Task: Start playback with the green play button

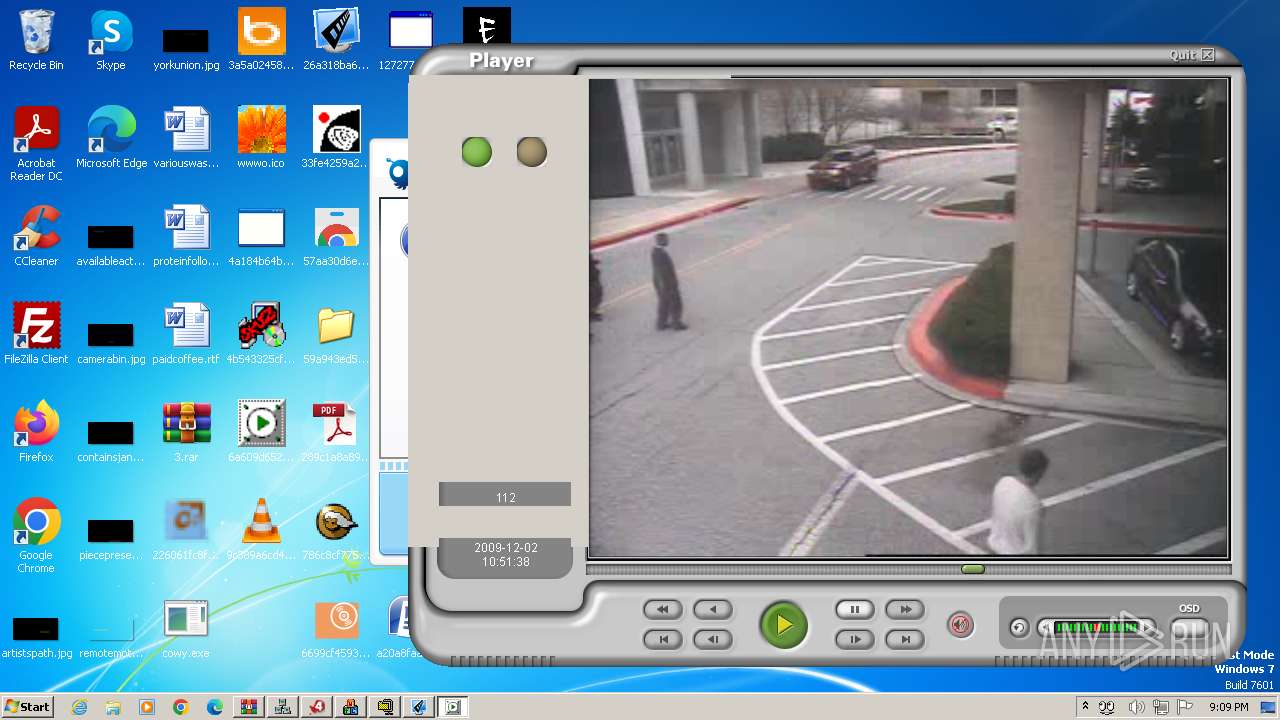Action: click(784, 624)
